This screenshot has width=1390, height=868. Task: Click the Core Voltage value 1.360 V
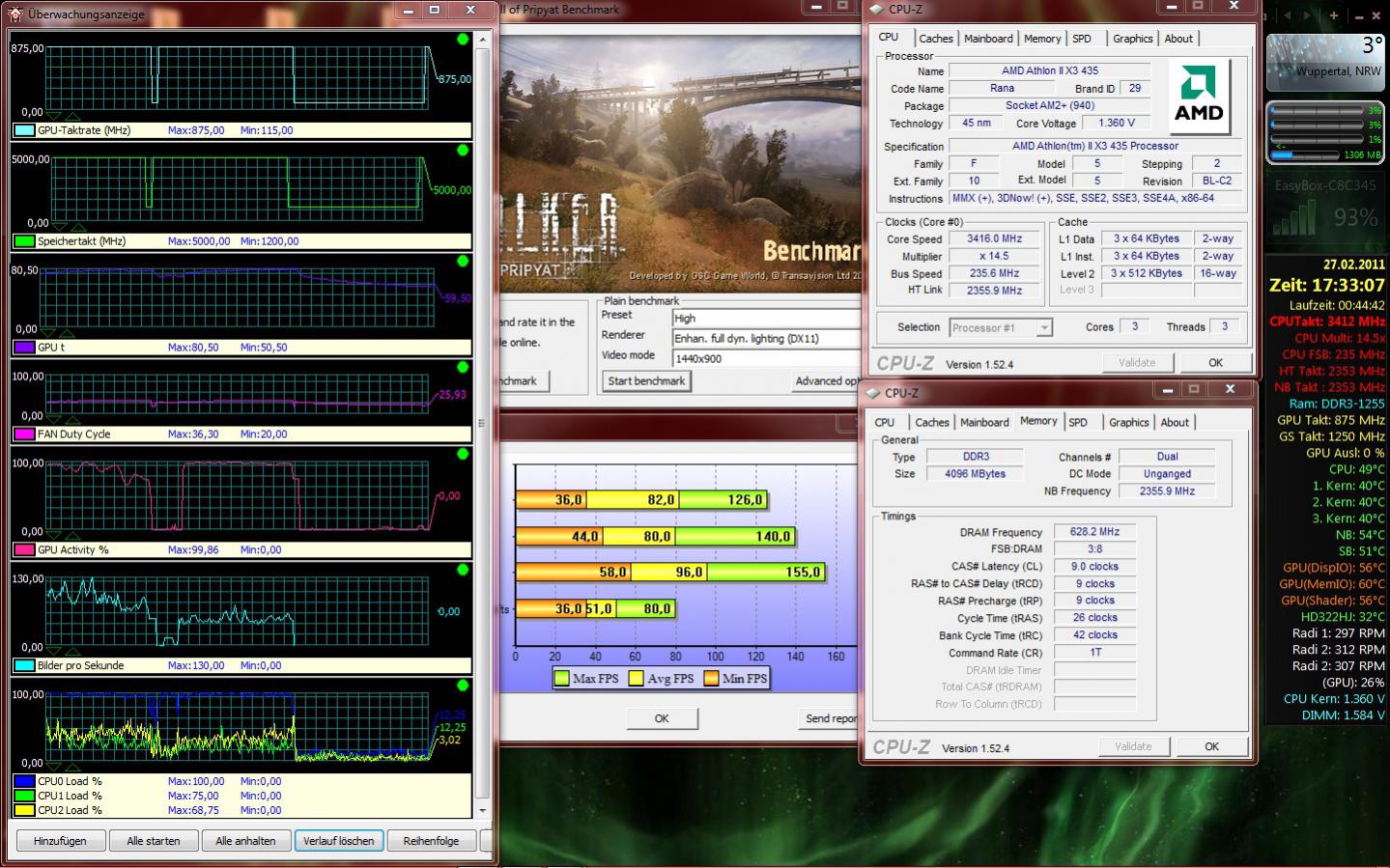[1116, 124]
